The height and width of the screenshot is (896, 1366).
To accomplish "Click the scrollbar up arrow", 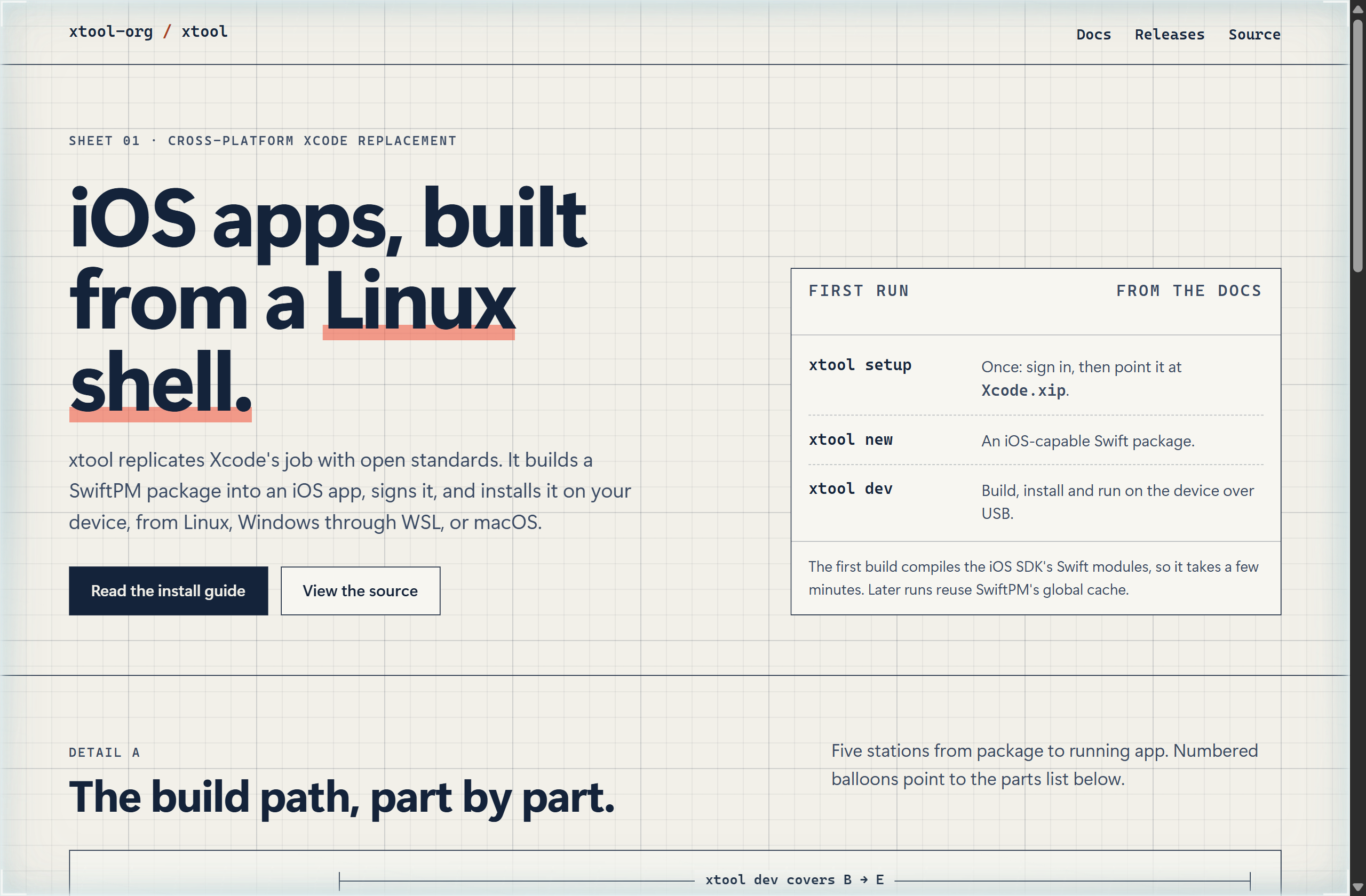I will point(1357,9).
